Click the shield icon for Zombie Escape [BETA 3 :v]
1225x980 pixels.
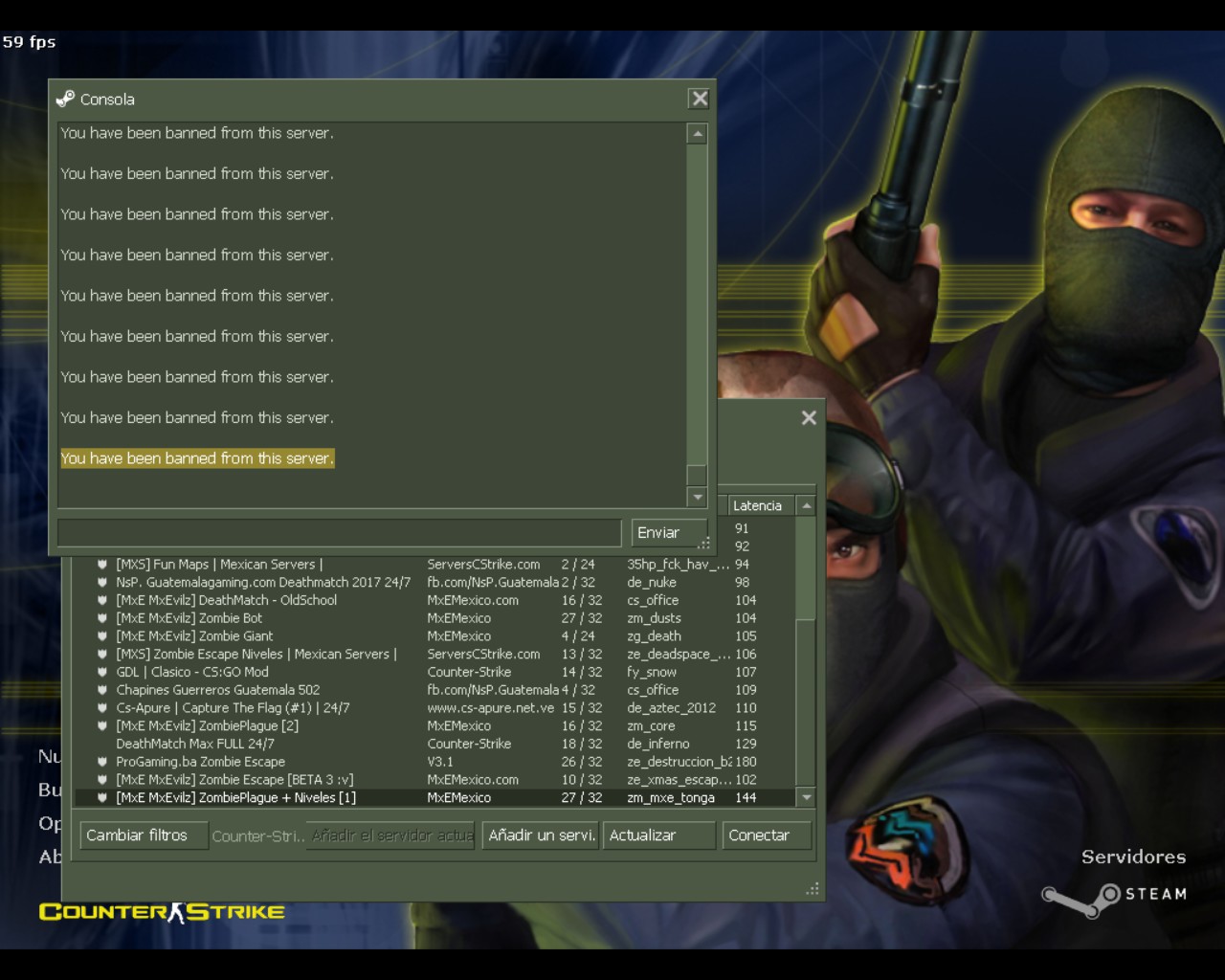pos(101,780)
